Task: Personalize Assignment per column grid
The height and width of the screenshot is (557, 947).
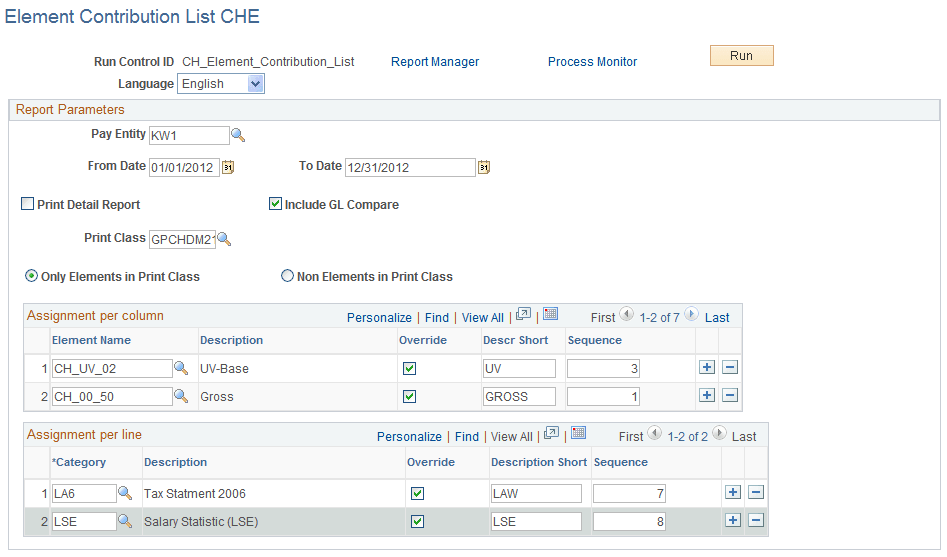Action: pyautogui.click(x=379, y=318)
